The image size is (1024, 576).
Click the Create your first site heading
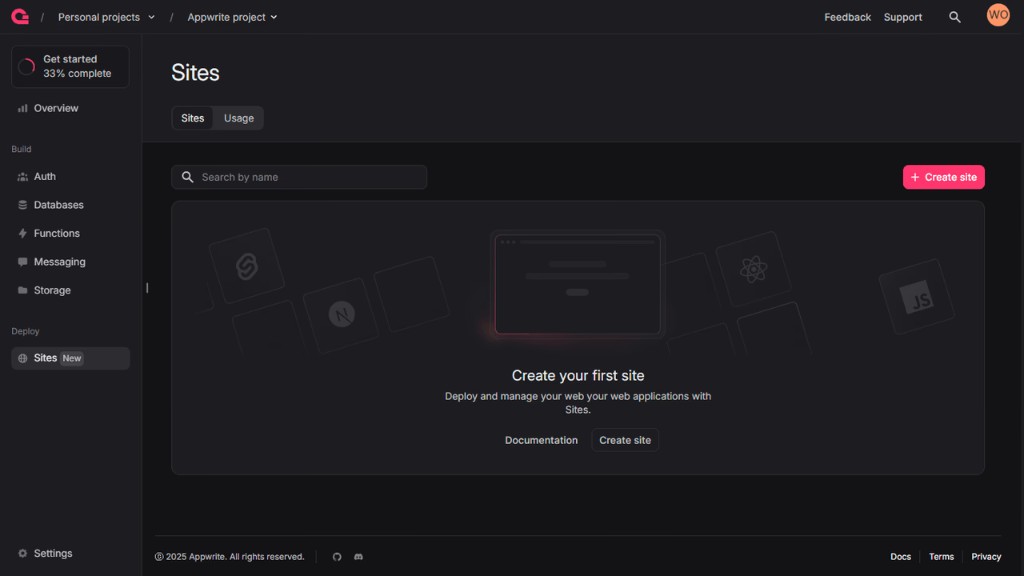(578, 376)
